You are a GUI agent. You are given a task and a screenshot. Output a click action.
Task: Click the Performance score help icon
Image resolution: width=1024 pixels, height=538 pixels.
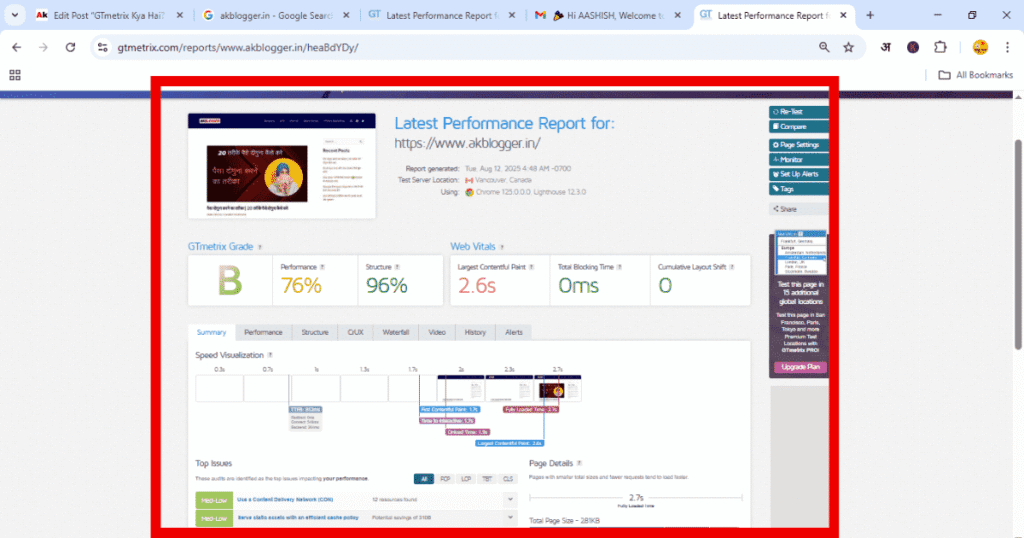point(322,267)
